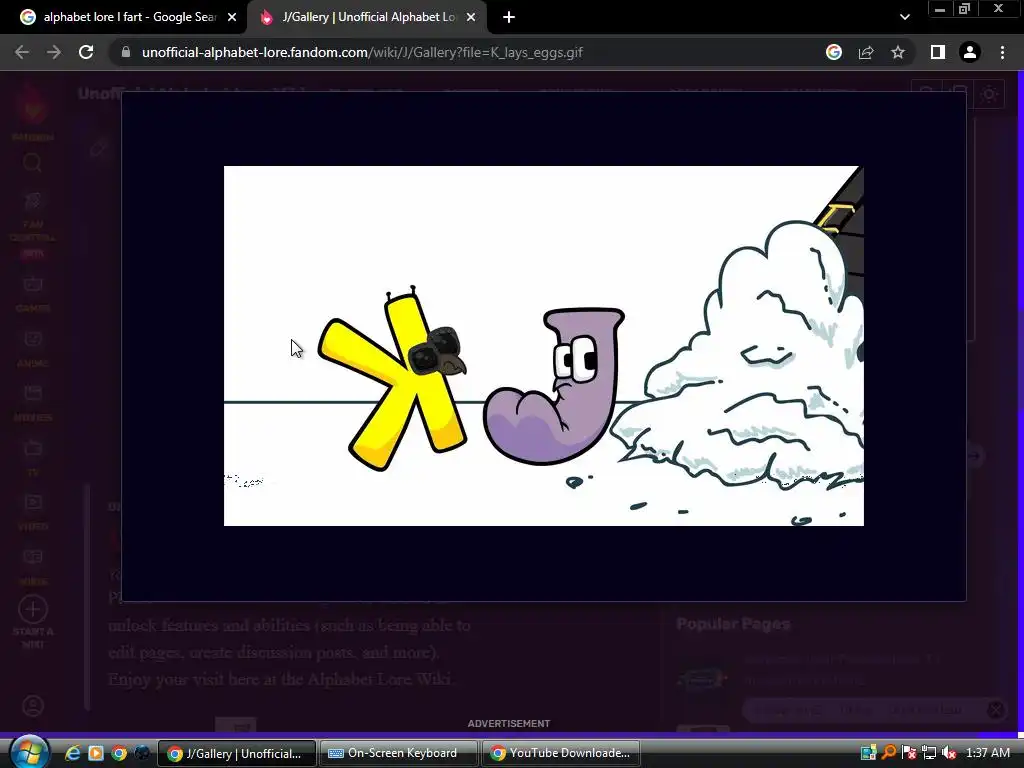The image size is (1024, 768).
Task: Launch Internet Explorer from quick launch
Action: (x=72, y=753)
